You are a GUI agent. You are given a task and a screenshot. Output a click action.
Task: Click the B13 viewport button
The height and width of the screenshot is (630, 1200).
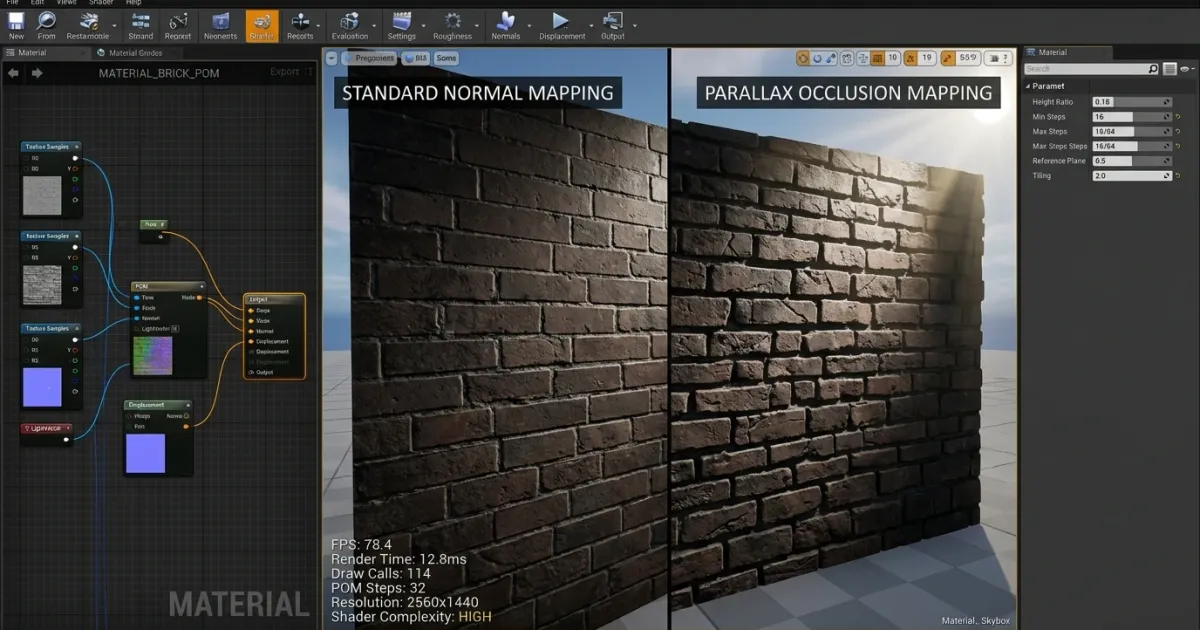pyautogui.click(x=415, y=58)
